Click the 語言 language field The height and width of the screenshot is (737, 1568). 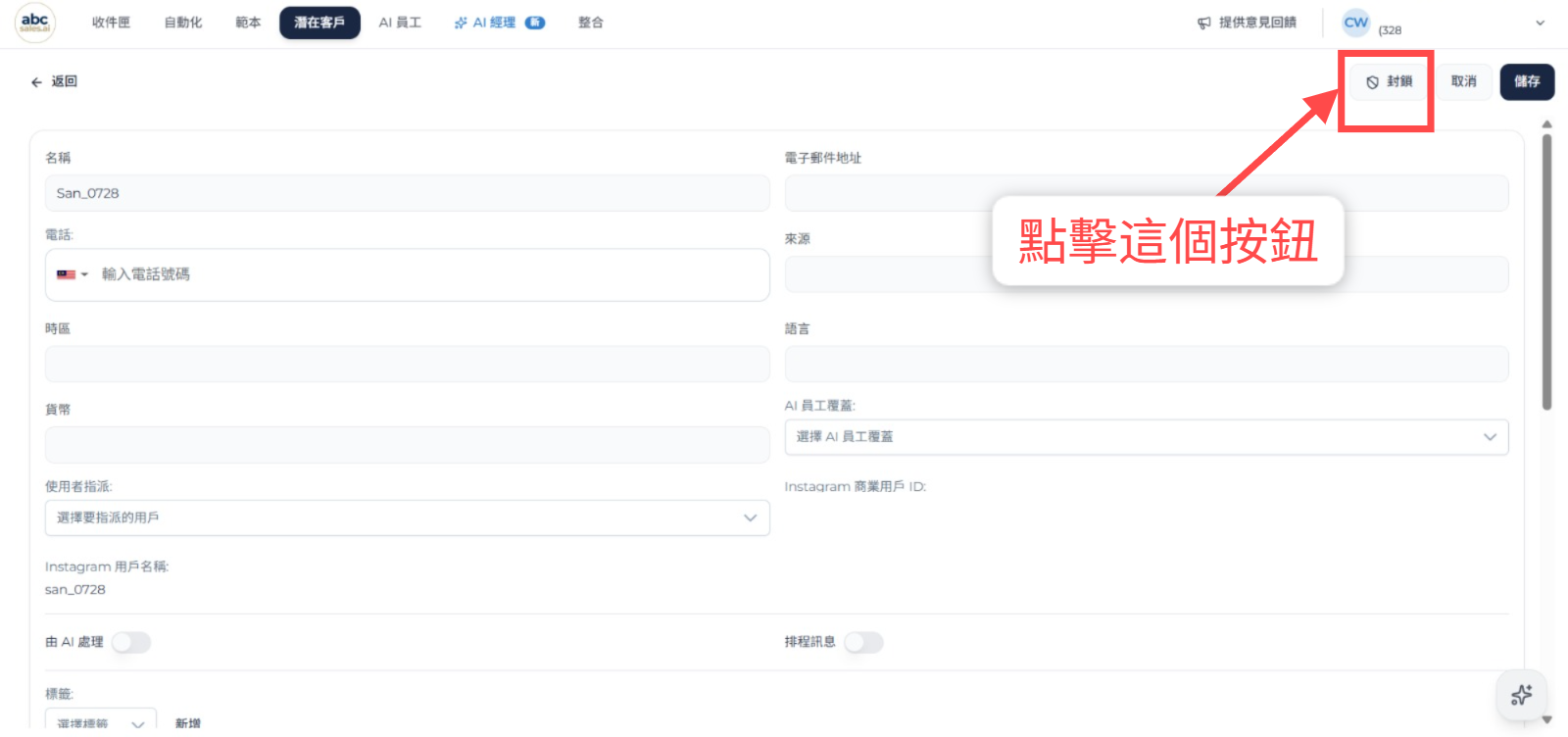point(1147,364)
